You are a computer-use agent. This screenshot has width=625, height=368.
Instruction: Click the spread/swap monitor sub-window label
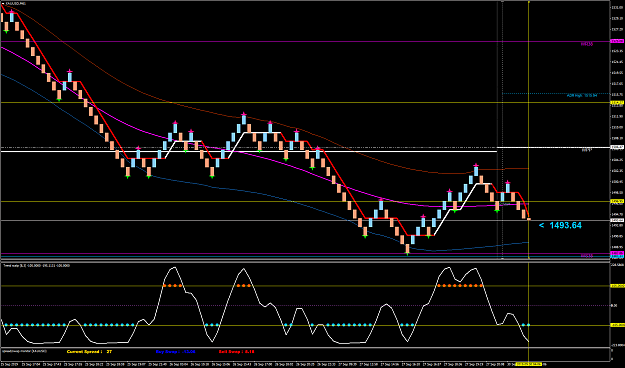click(x=25, y=351)
